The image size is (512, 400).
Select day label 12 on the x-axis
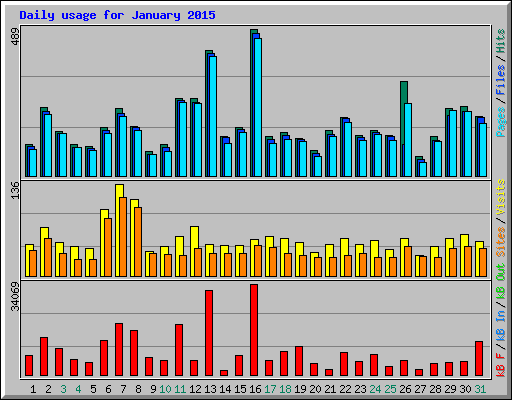pyautogui.click(x=195, y=389)
